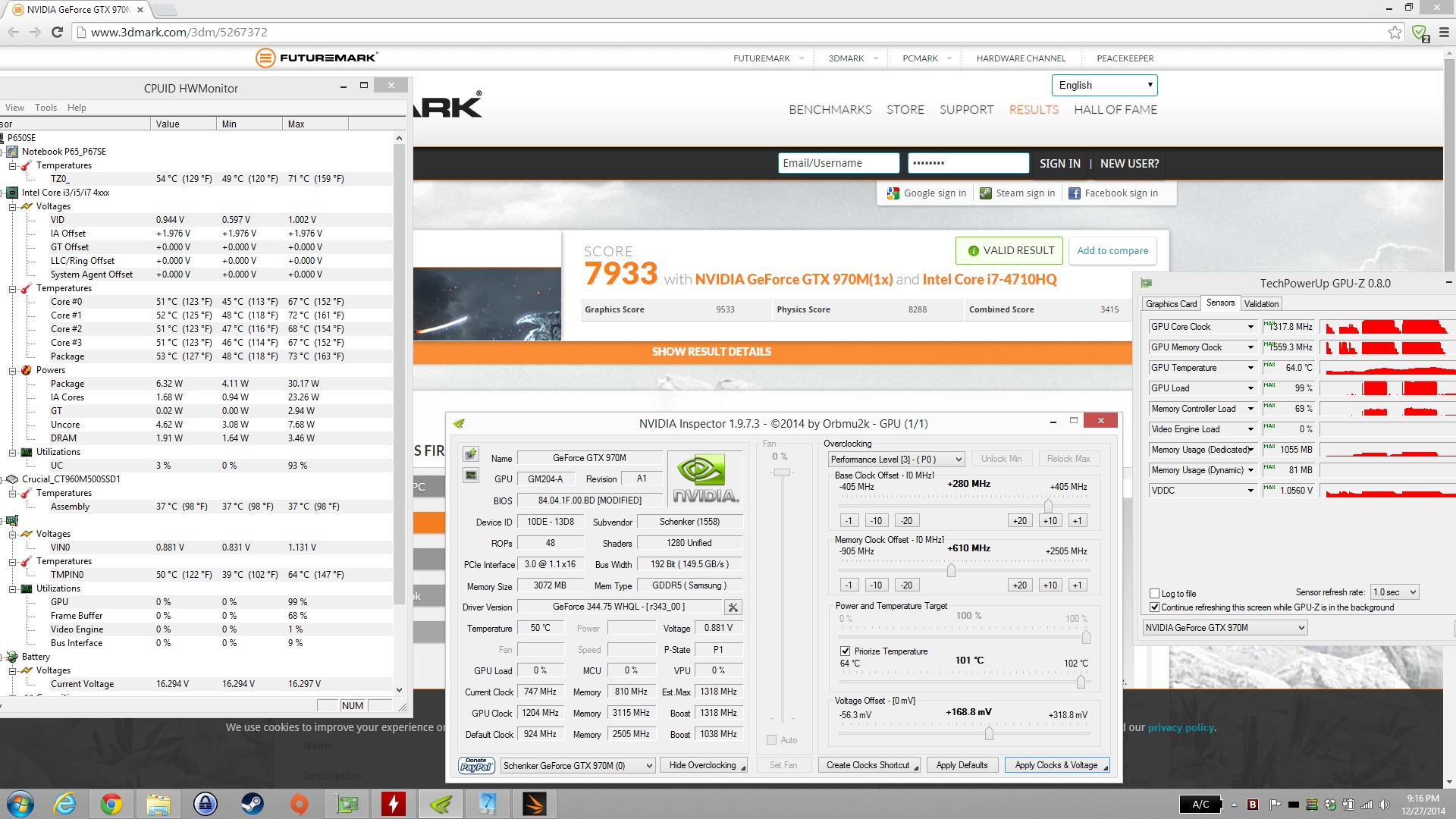The image size is (1456, 819).
Task: Click +10 under Base Clock Offset
Action: (x=1050, y=521)
